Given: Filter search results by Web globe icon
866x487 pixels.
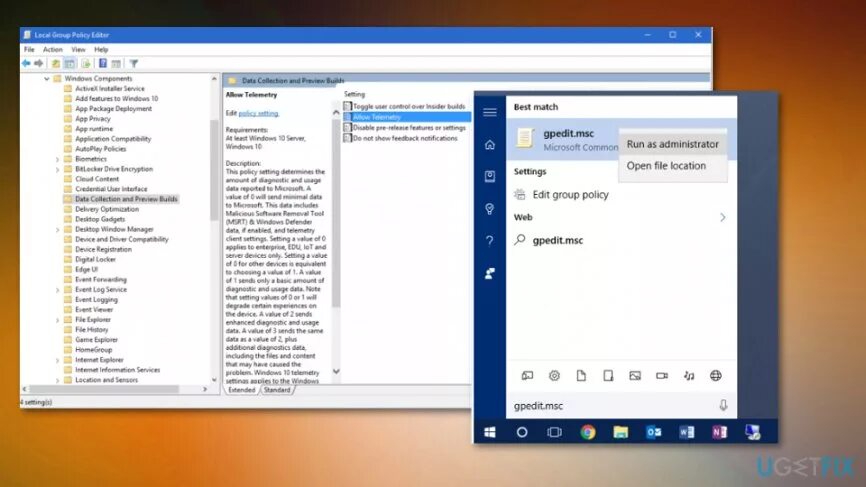Looking at the screenshot, I should 716,375.
